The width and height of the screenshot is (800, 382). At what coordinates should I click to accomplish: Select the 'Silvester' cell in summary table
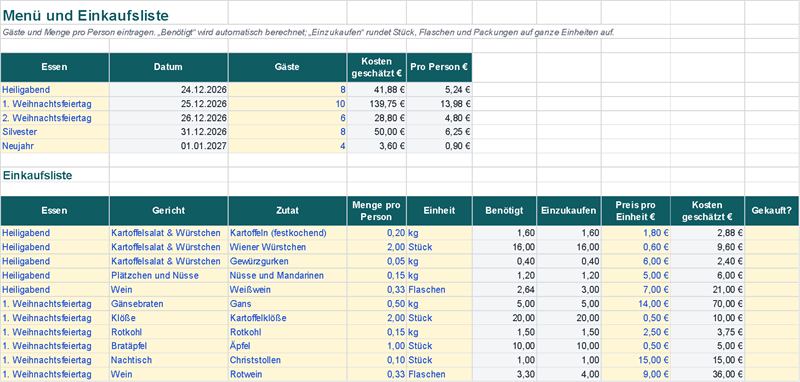pyautogui.click(x=55, y=132)
